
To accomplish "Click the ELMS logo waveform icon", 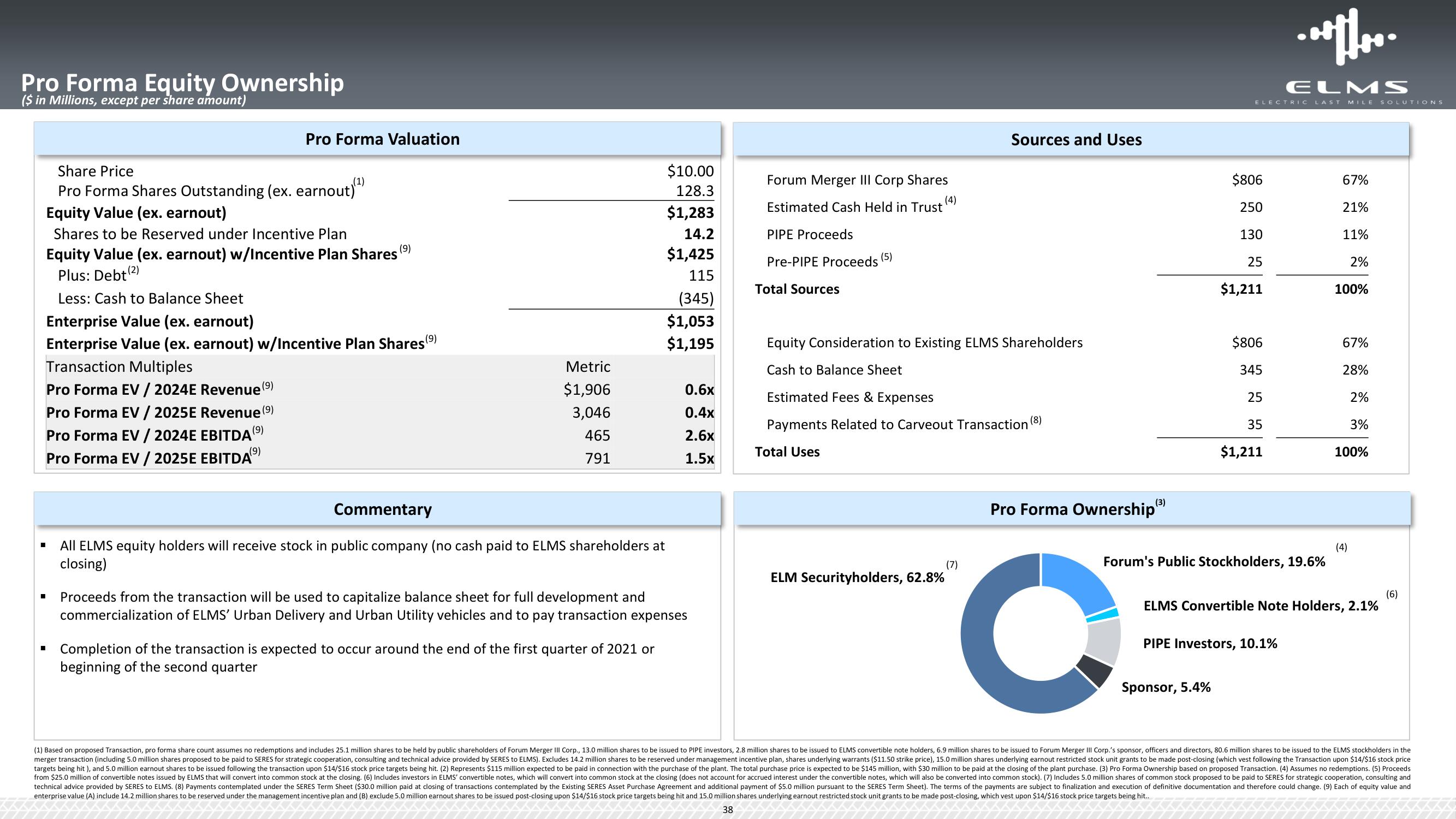I will [1346, 37].
